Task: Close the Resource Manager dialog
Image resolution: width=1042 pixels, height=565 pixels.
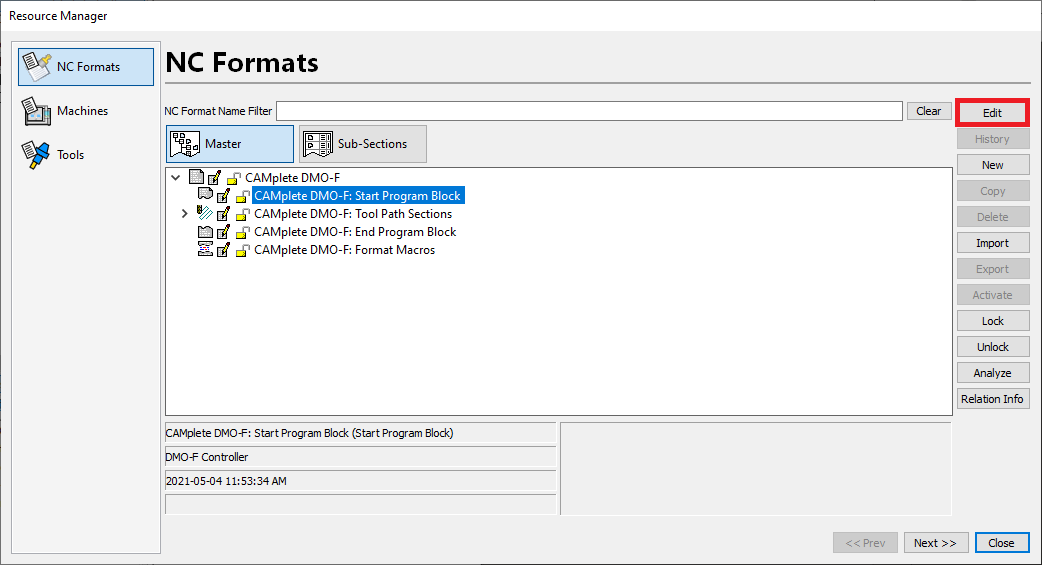Action: click(x=1001, y=542)
